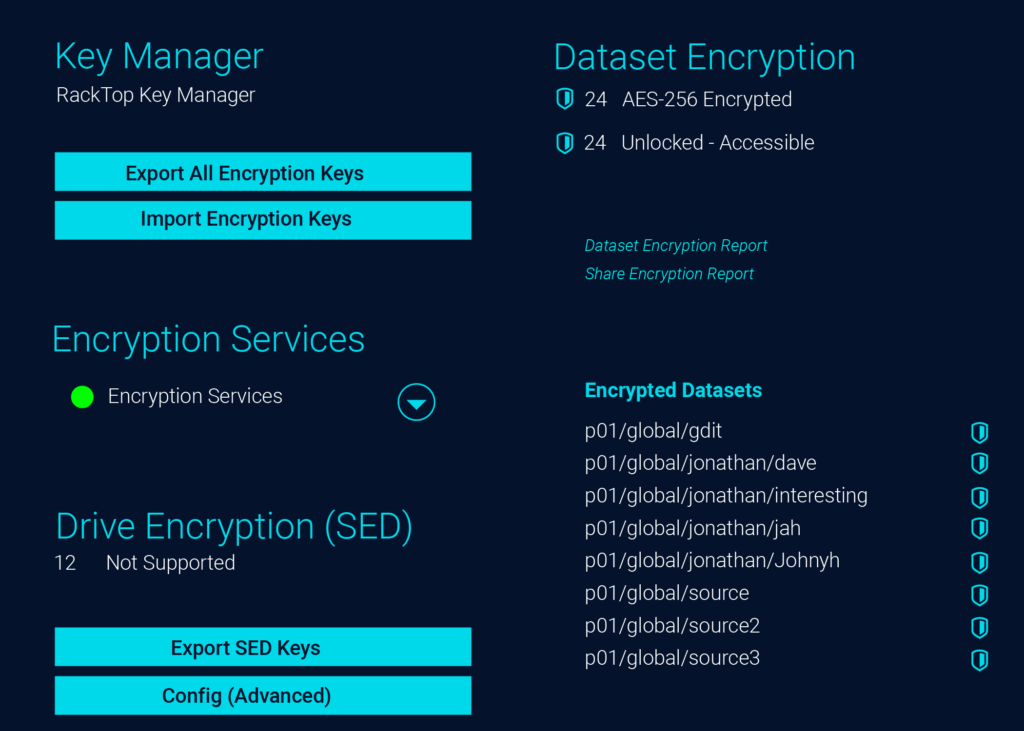
Task: Select the p01/global/source dataset entry
Action: (667, 592)
